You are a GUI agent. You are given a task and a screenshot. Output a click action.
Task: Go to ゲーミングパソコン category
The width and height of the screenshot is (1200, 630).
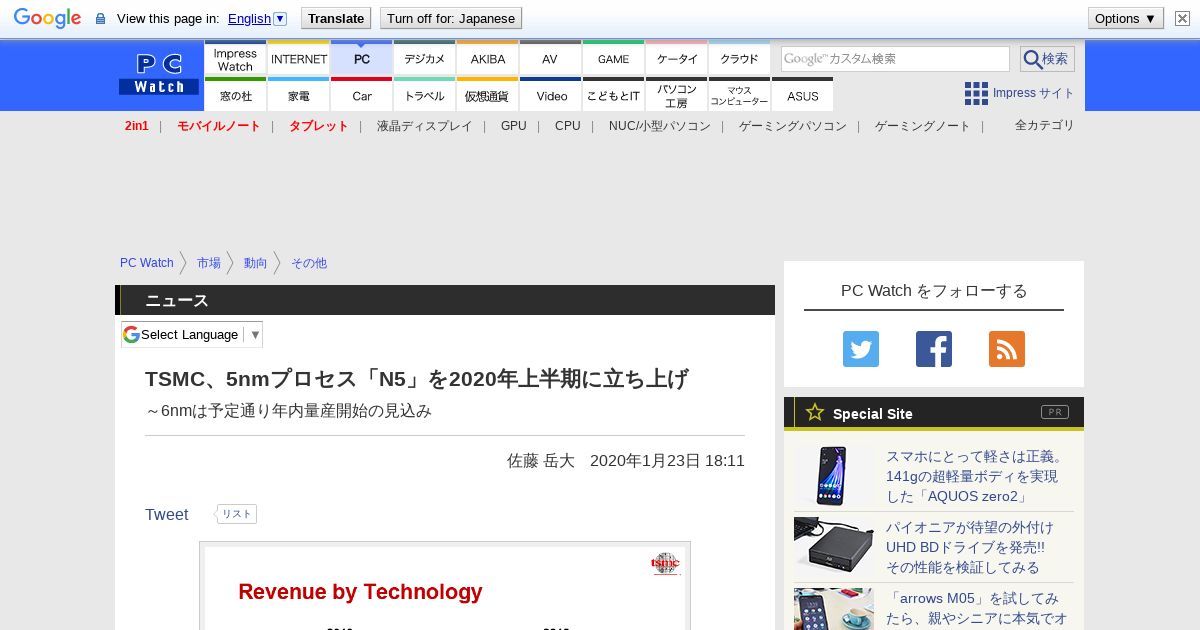click(793, 126)
